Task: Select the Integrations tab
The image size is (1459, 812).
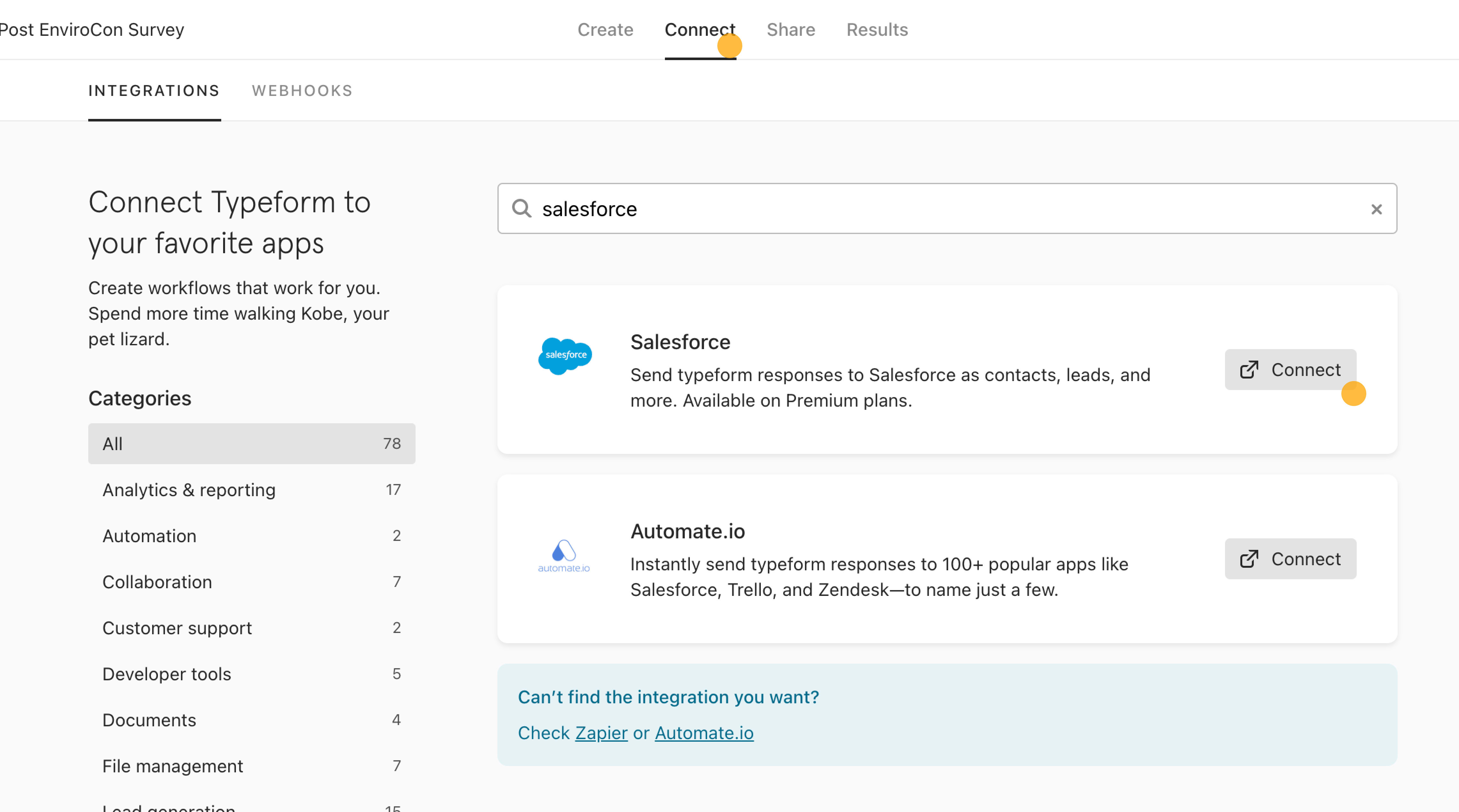Action: (154, 90)
